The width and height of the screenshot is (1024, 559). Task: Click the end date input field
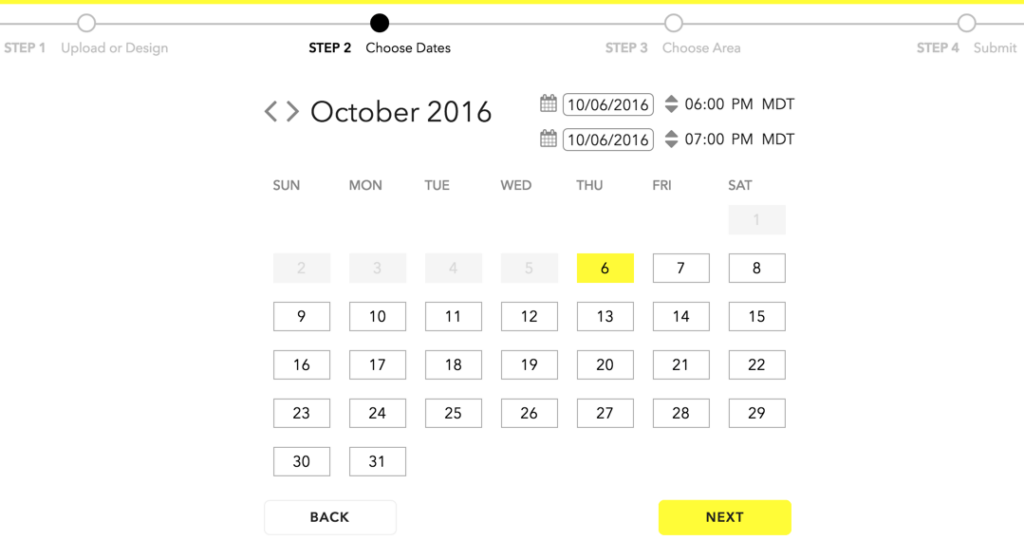point(608,140)
